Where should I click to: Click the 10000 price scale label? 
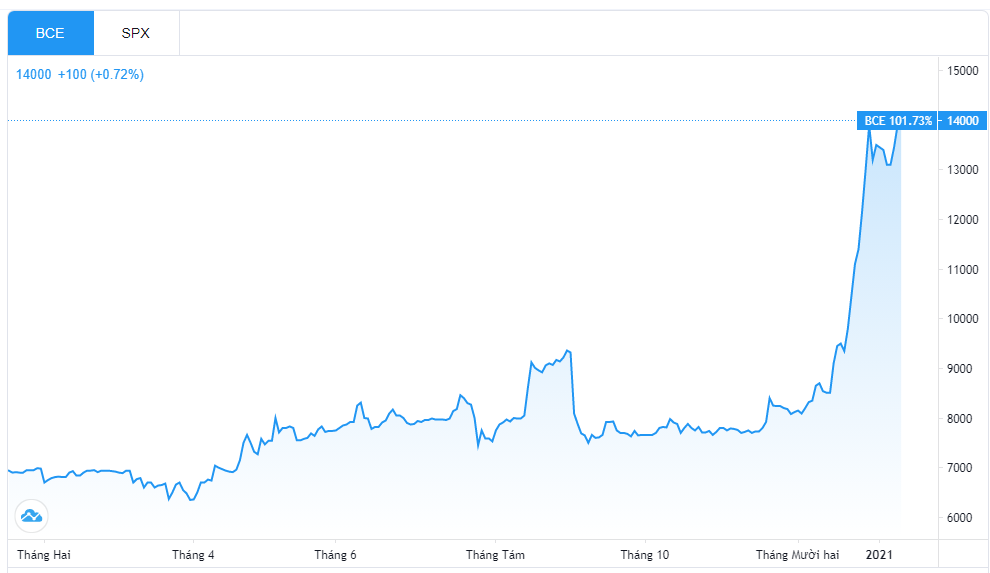click(962, 319)
